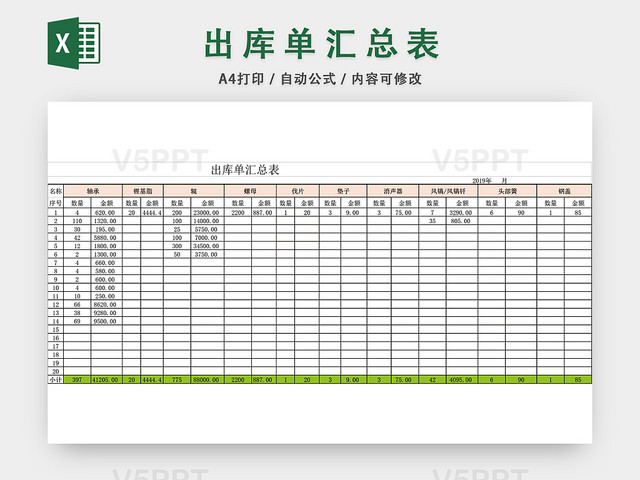Screen dimensions: 640x480
Task: Select the cell containing 580.00
Action: coord(107,271)
